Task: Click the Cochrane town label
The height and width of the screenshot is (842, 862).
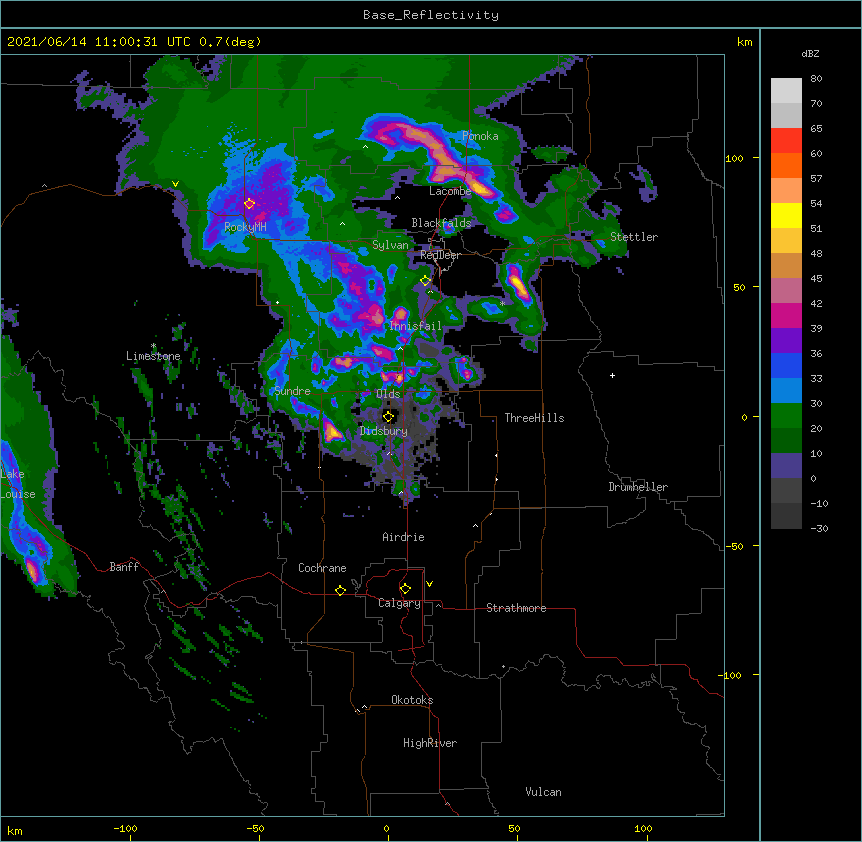Action: (x=322, y=568)
